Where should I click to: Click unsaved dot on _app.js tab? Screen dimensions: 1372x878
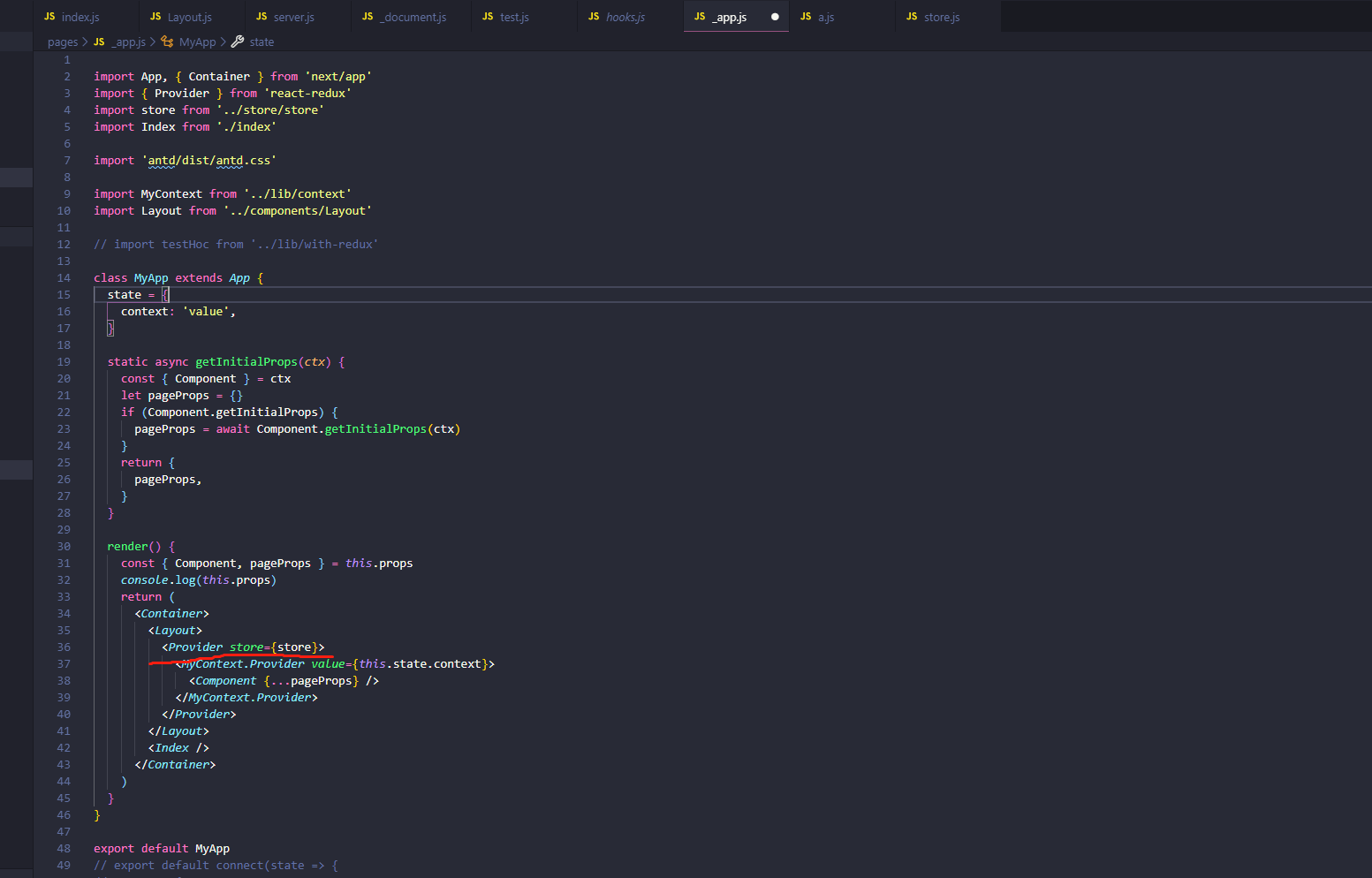[x=775, y=17]
